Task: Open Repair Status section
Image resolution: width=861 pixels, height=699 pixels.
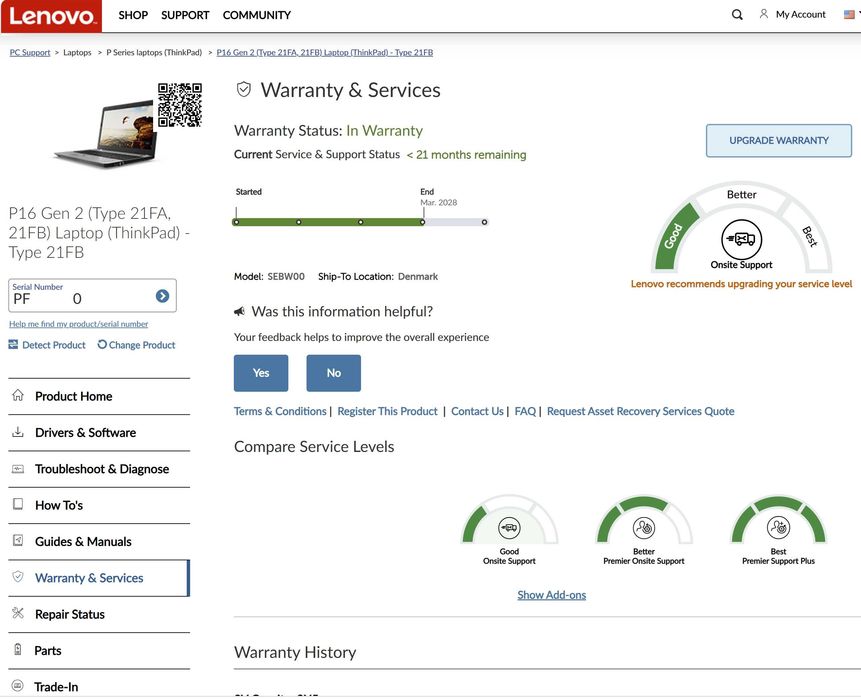Action: (x=99, y=614)
